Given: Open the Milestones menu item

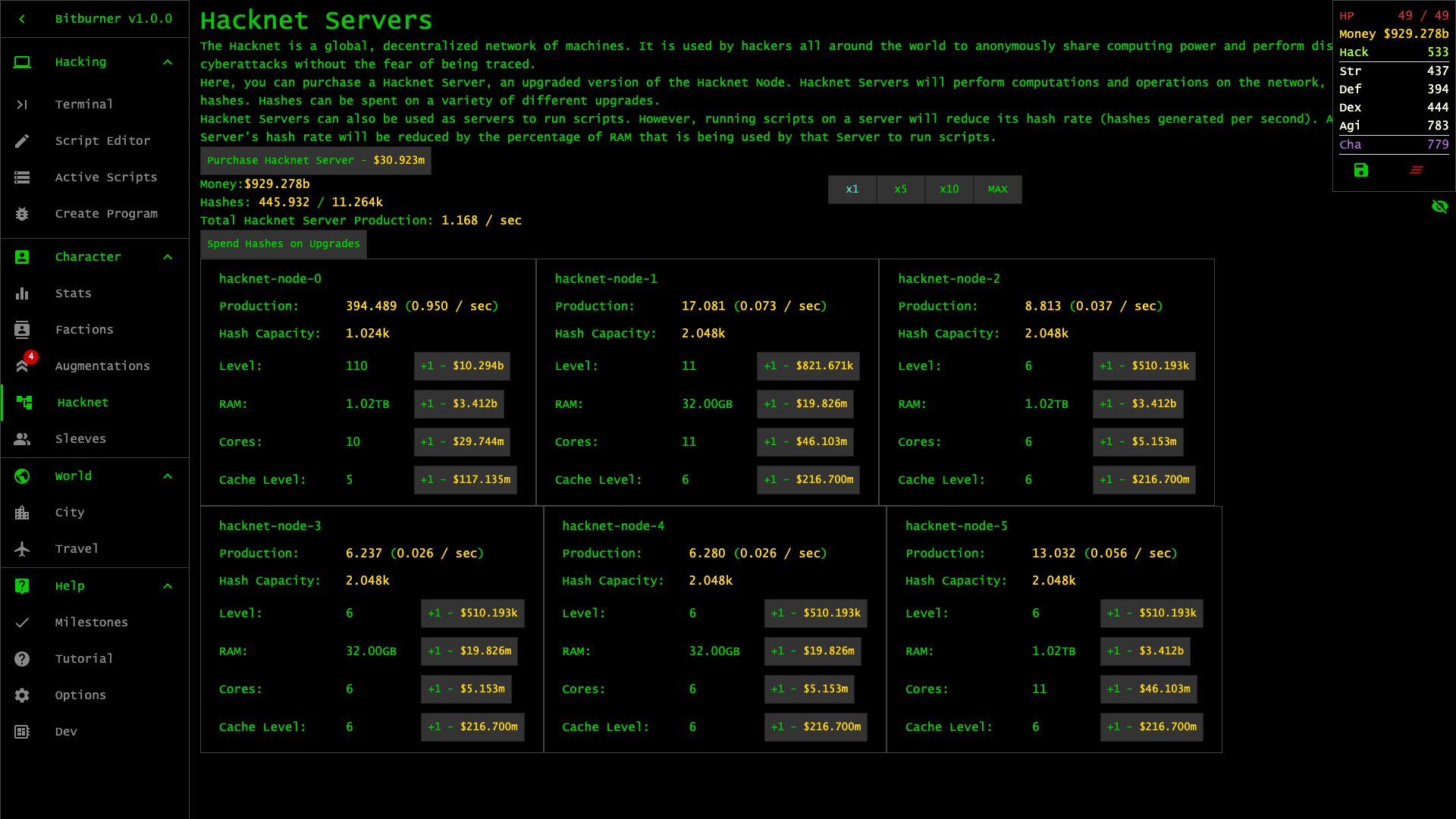Looking at the screenshot, I should (x=91, y=623).
